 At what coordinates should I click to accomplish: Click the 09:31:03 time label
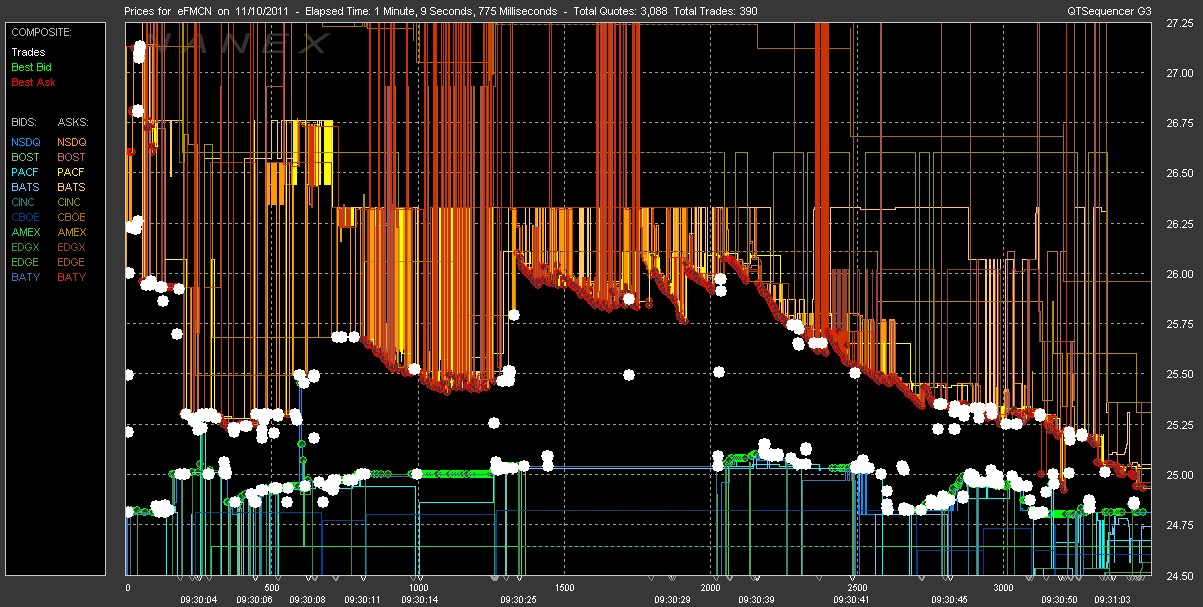click(x=1114, y=599)
